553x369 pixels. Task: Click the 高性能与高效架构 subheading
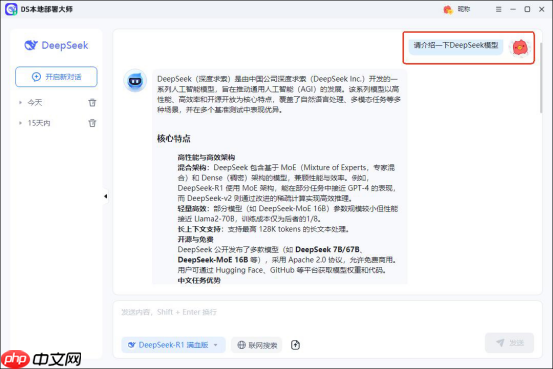[x=206, y=157]
